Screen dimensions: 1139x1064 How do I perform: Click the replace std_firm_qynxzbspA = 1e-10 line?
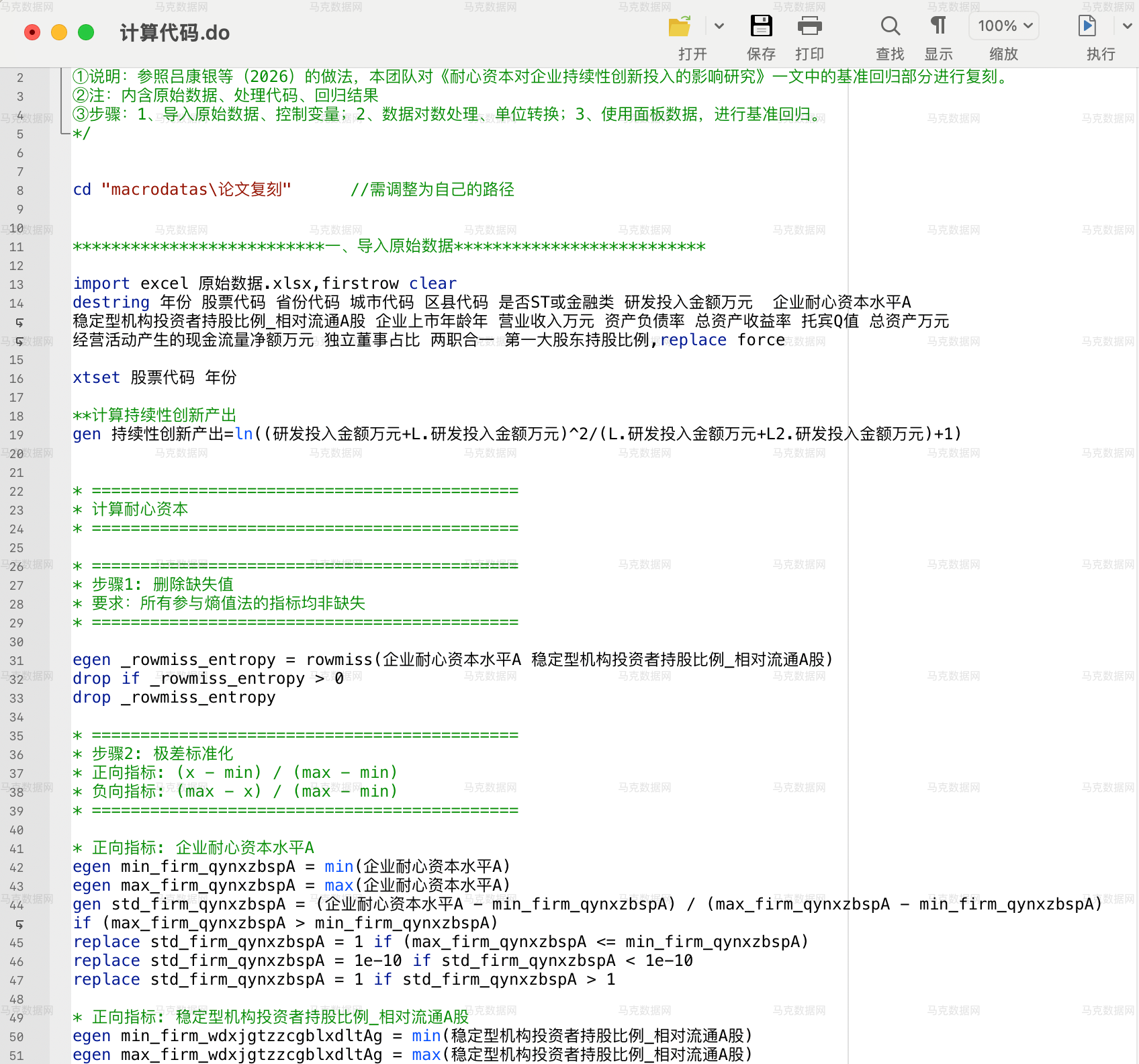pyautogui.click(x=383, y=961)
